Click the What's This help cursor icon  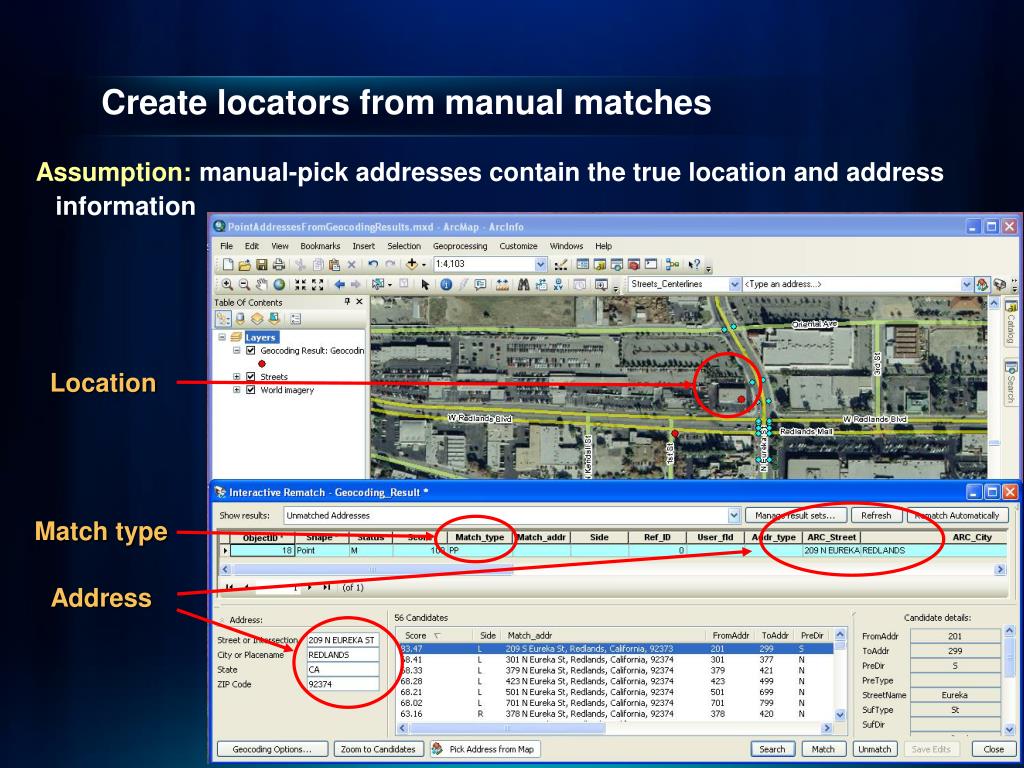(x=695, y=264)
